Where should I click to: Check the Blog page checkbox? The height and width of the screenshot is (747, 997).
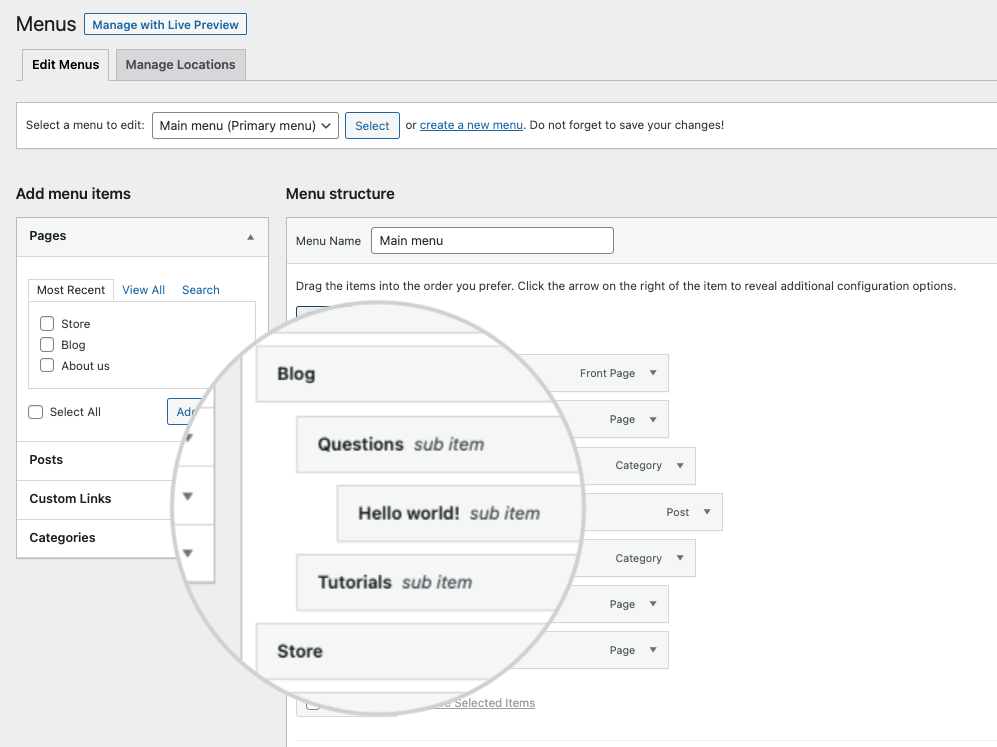click(x=47, y=345)
